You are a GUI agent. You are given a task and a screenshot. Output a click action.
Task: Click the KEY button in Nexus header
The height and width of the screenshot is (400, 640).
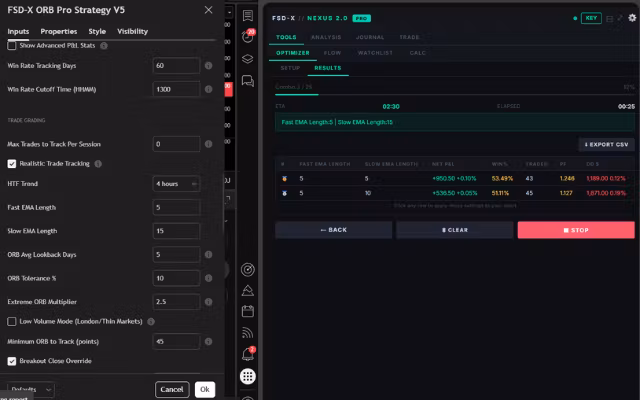(x=591, y=18)
